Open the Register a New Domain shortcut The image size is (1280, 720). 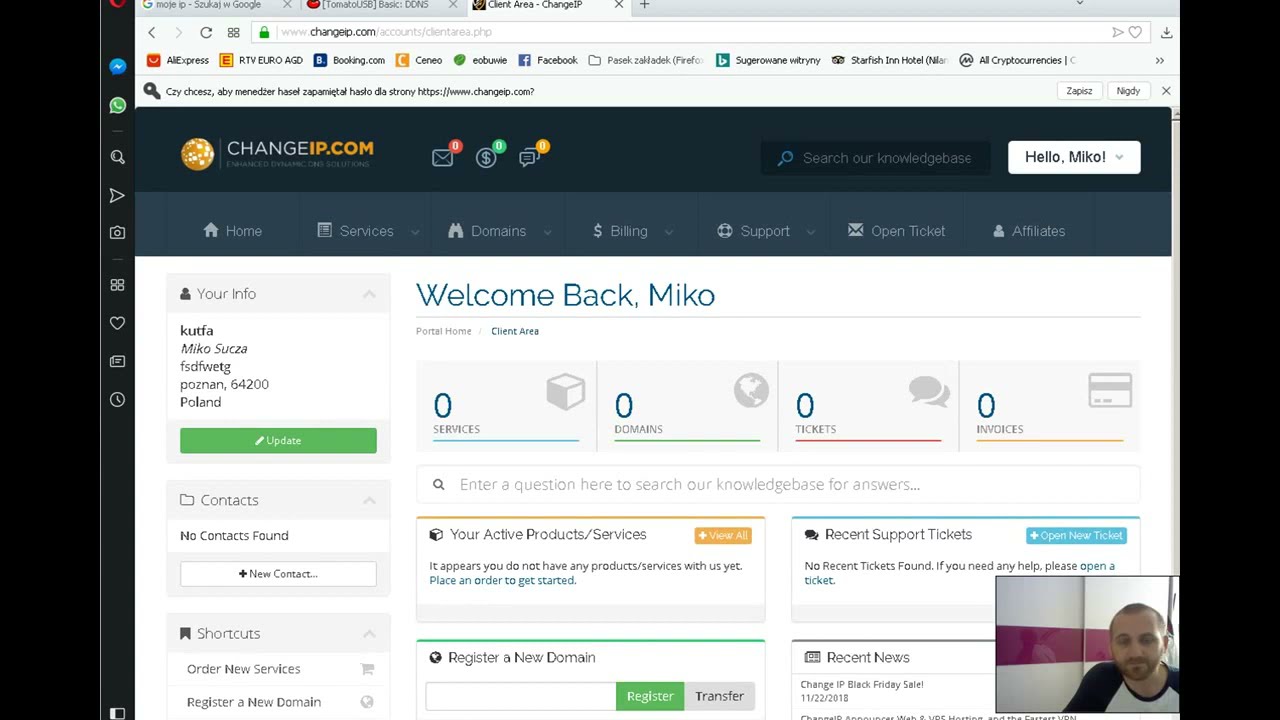coord(254,702)
